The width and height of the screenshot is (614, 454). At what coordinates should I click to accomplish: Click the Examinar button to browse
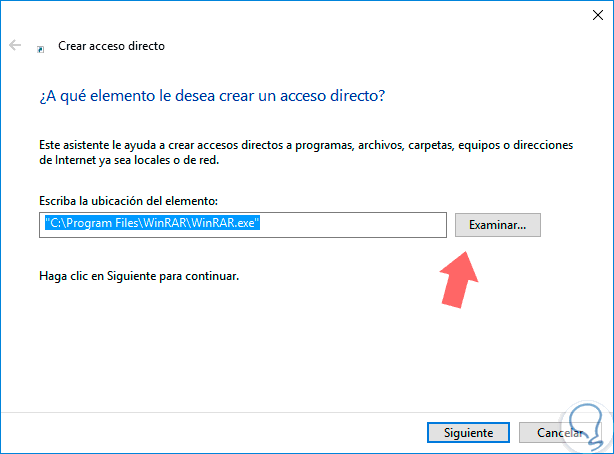point(498,225)
